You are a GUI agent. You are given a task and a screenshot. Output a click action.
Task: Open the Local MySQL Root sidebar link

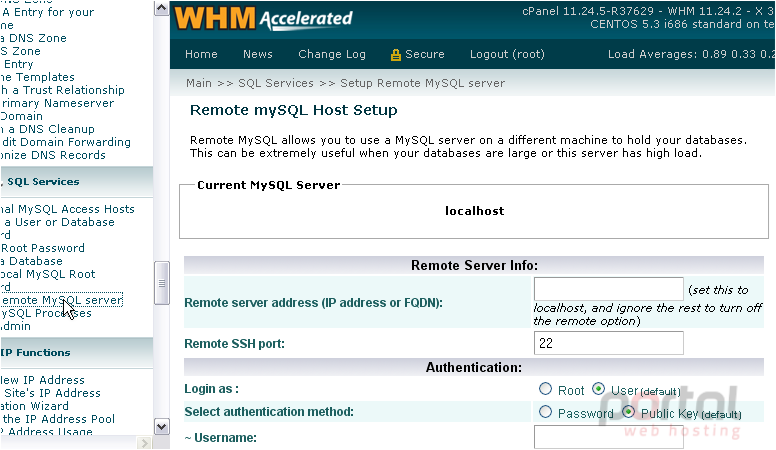pos(48,274)
